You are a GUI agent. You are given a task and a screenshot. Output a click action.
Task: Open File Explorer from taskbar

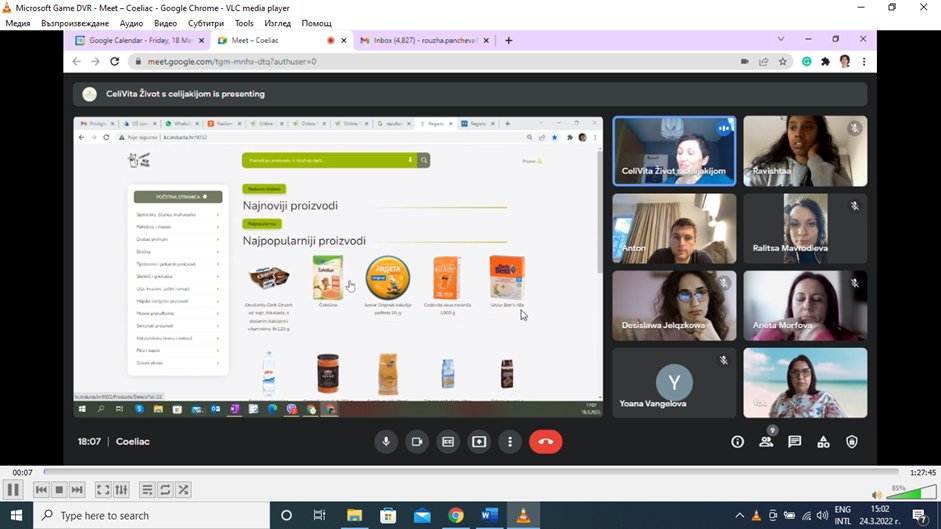[x=354, y=515]
